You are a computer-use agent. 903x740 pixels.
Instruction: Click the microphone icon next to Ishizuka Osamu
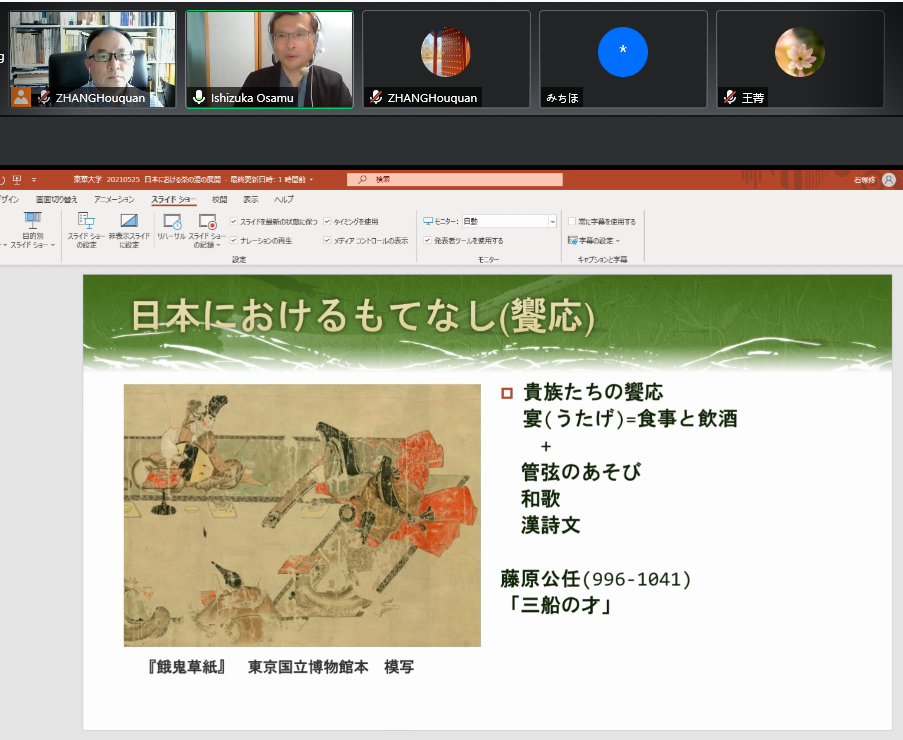click(x=199, y=98)
